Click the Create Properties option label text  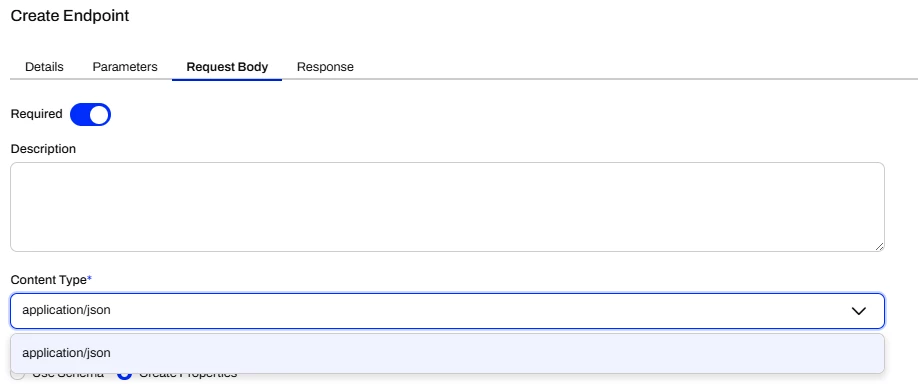(187, 375)
